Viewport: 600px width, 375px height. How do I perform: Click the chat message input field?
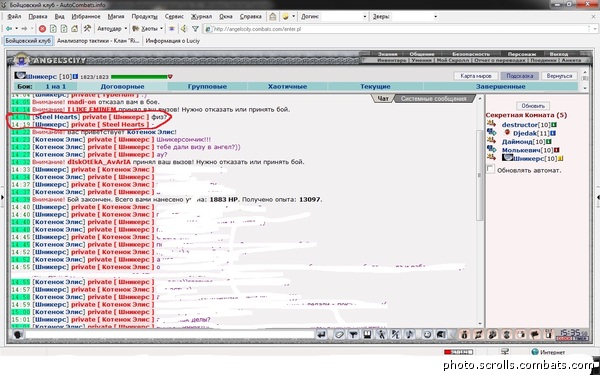pyautogui.click(x=170, y=334)
